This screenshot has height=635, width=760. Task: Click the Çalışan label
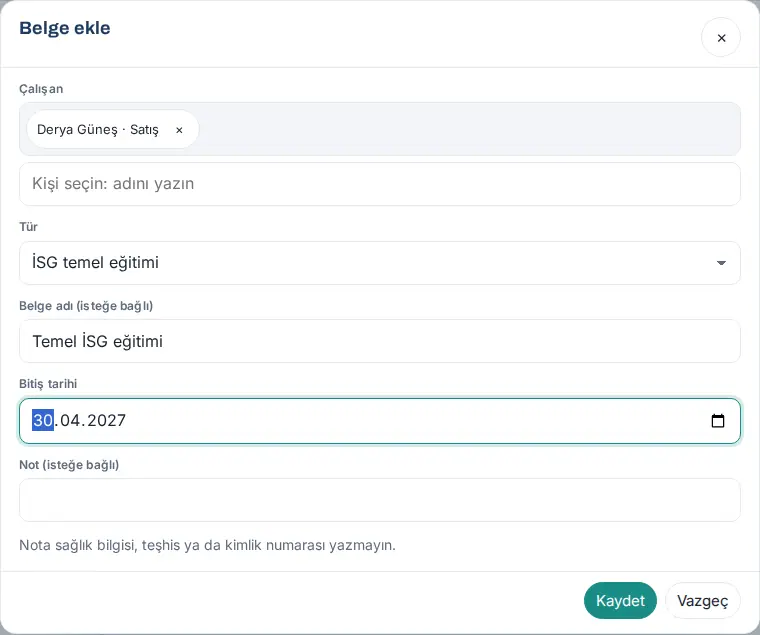(41, 89)
